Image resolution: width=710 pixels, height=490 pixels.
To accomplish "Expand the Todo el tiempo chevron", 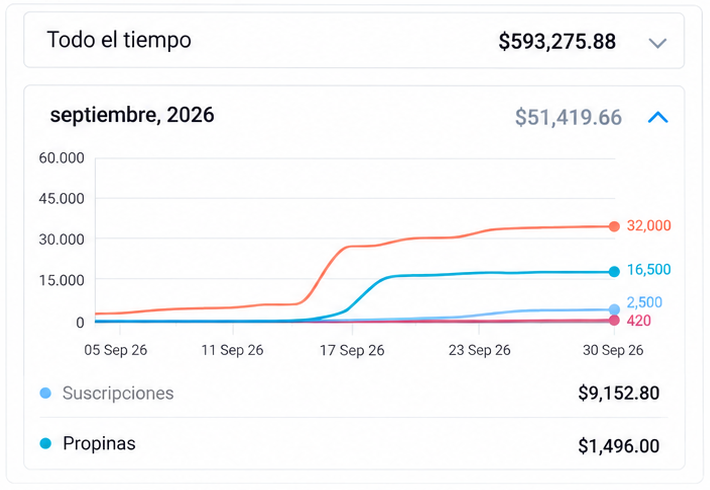I will (657, 43).
